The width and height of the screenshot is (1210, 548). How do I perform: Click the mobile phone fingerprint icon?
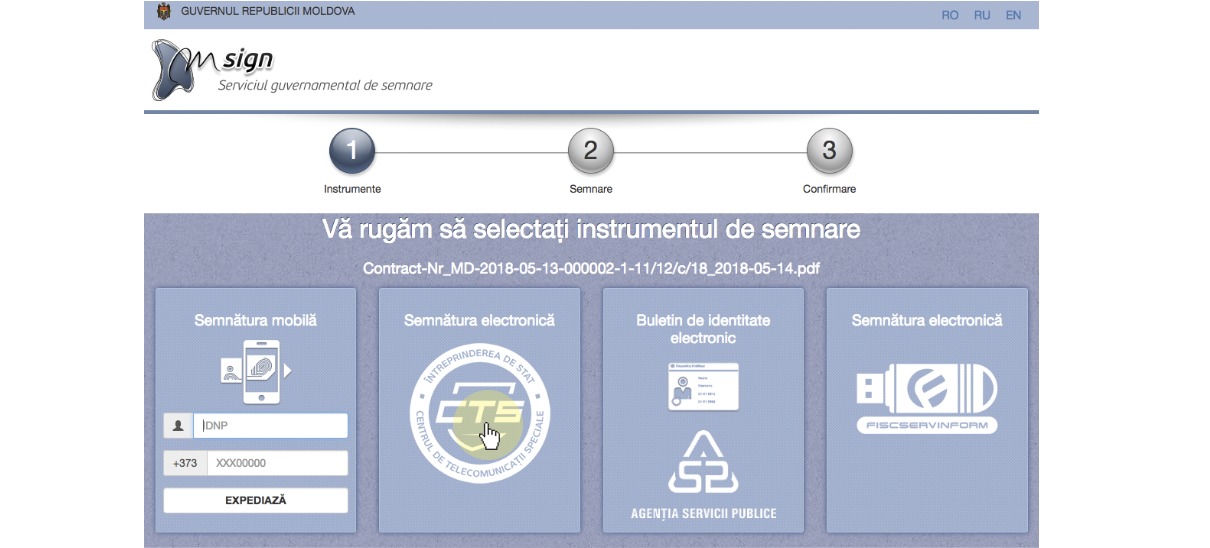click(x=257, y=371)
